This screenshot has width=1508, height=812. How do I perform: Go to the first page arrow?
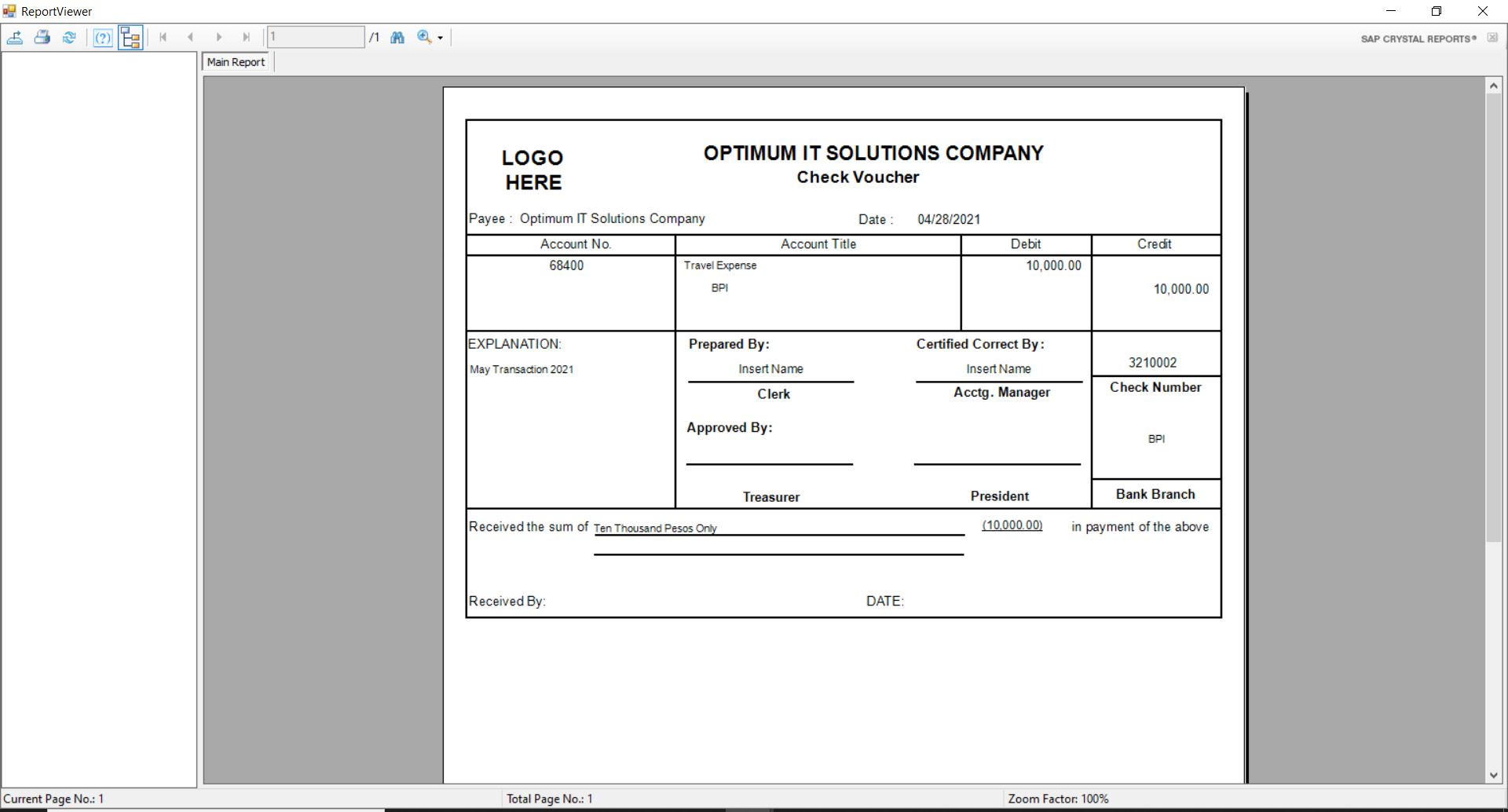pyautogui.click(x=163, y=37)
